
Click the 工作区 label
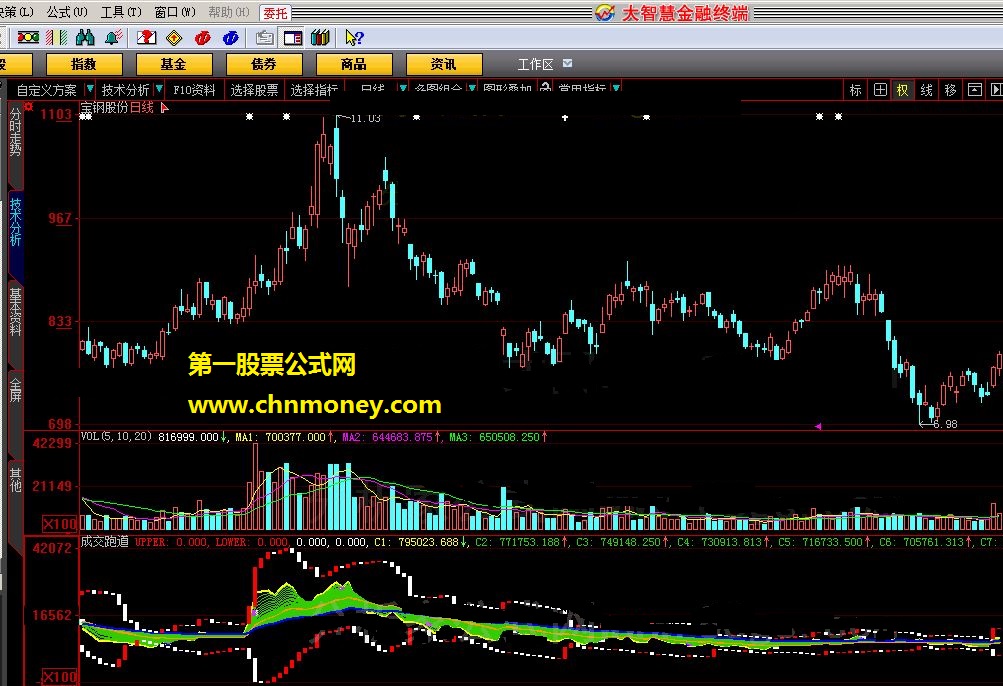(x=535, y=64)
